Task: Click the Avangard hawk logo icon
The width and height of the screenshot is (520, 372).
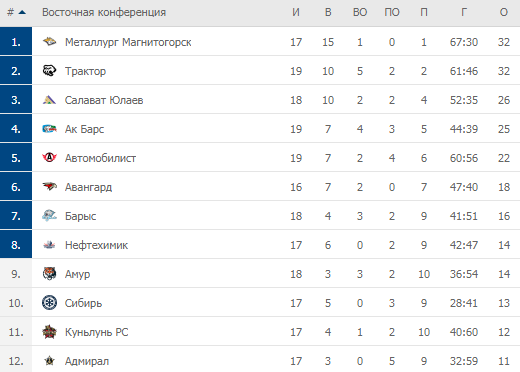Action: [x=49, y=186]
